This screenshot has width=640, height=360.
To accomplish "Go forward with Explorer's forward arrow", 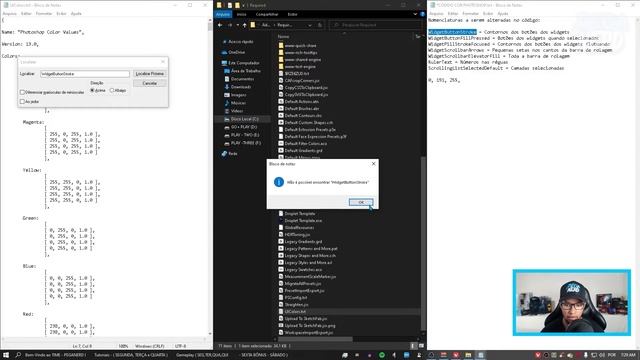I will pos(230,25).
